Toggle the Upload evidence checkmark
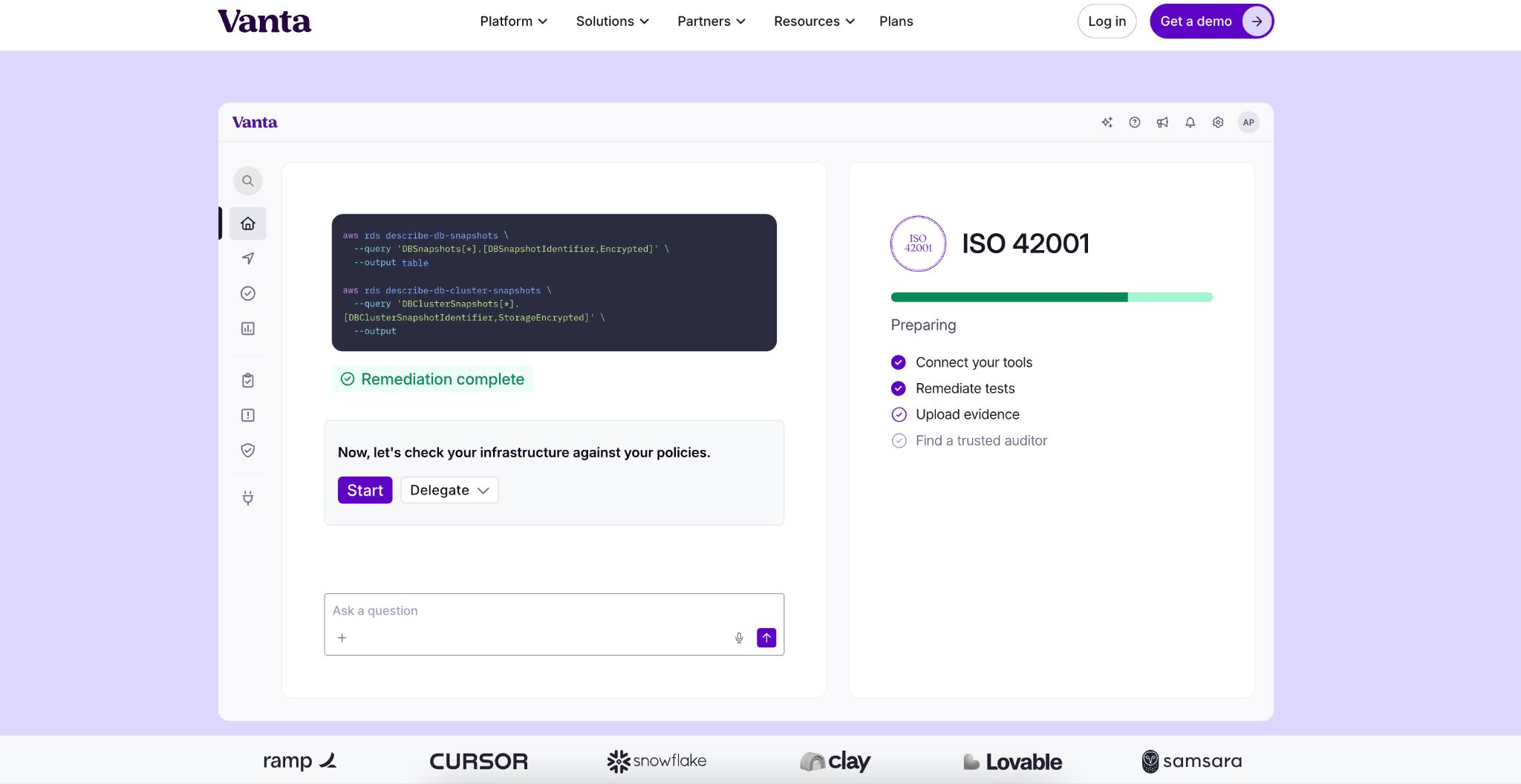The width and height of the screenshot is (1521, 784). coord(899,414)
